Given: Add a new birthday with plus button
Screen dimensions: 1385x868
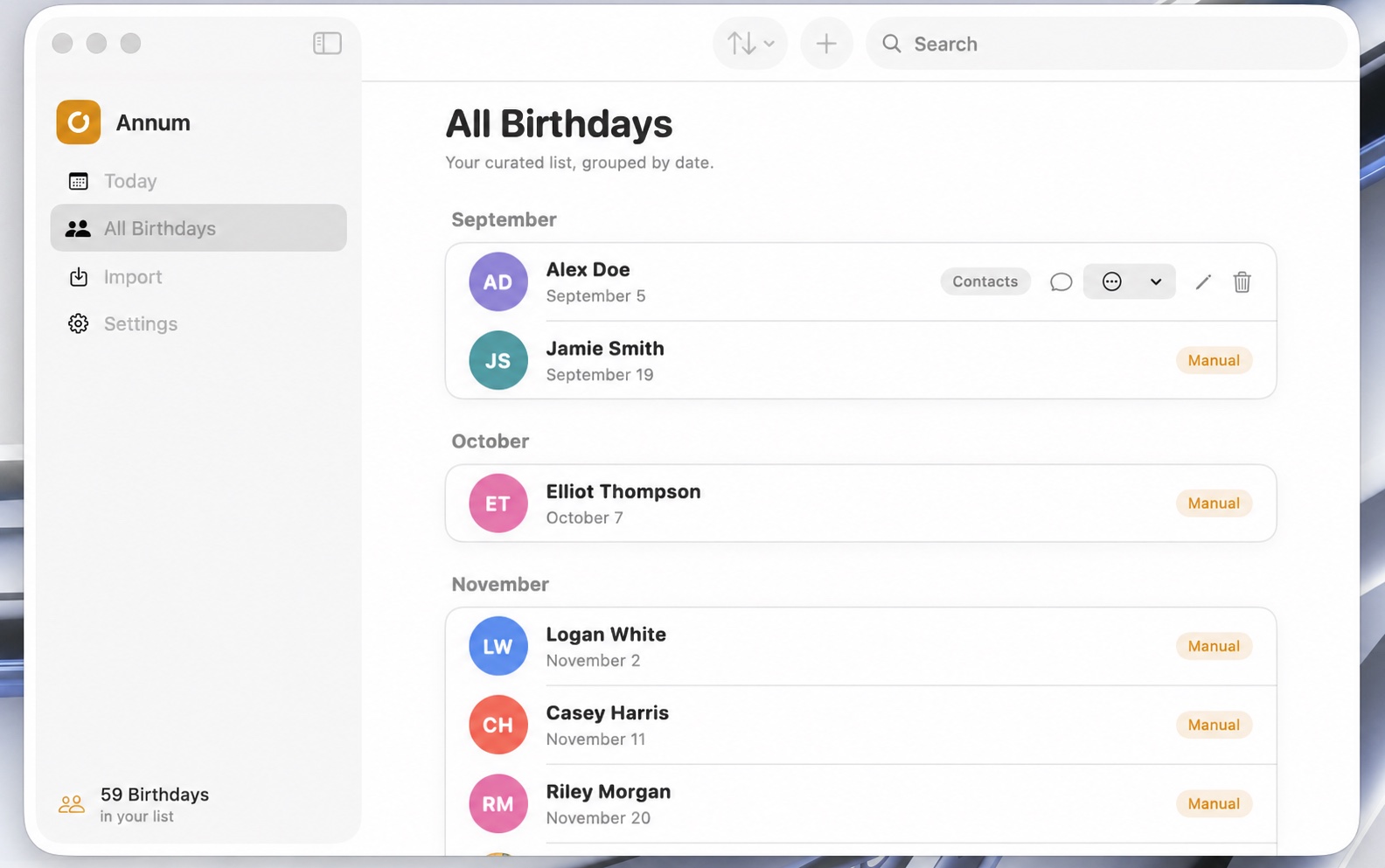Looking at the screenshot, I should click(826, 43).
